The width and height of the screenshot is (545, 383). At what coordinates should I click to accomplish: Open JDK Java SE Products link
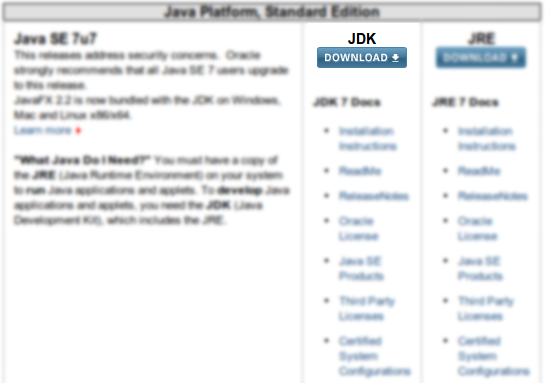361,268
